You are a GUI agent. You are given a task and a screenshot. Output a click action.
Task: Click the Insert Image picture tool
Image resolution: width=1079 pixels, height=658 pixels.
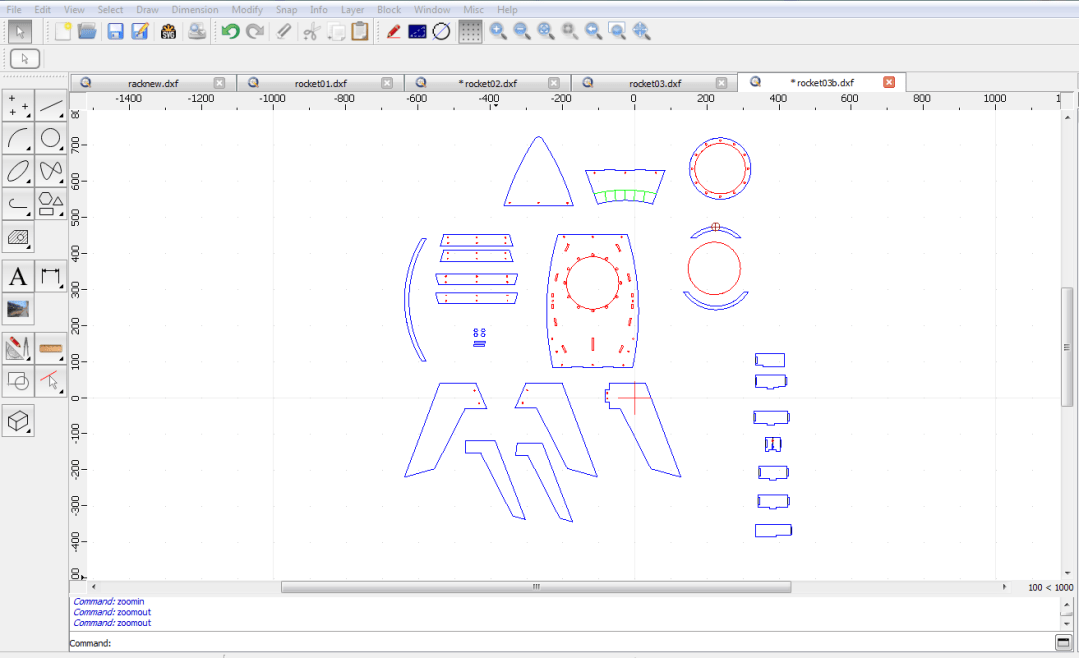click(x=18, y=309)
